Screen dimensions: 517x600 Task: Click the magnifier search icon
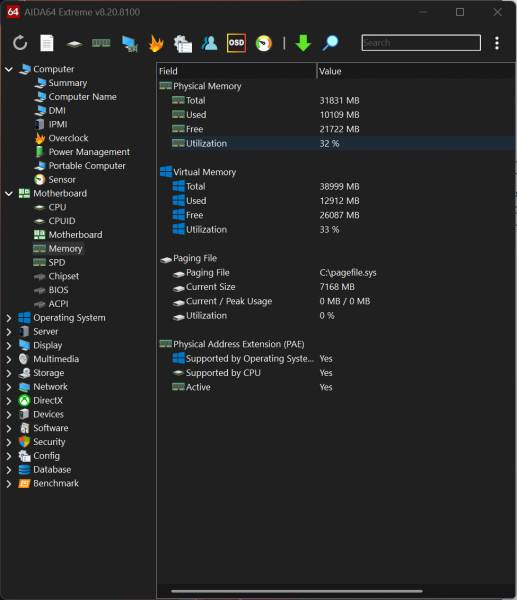pos(330,43)
